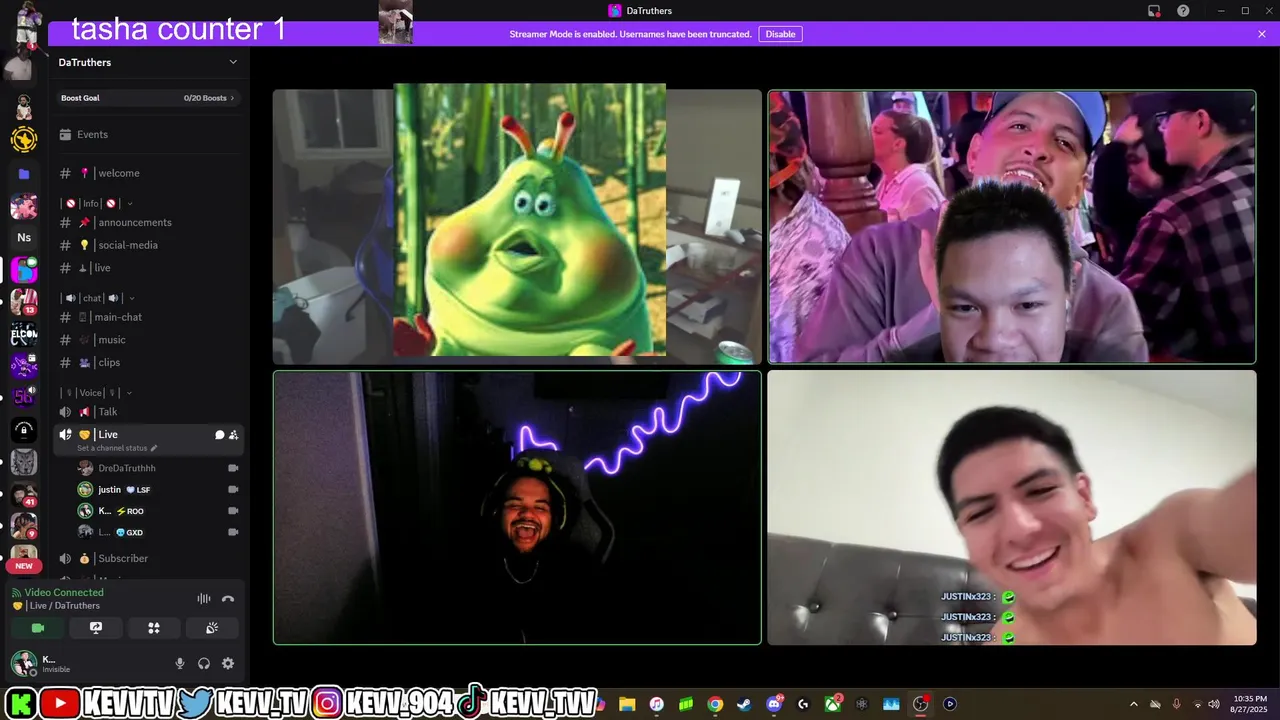Show hidden system tray icons

tap(1133, 704)
